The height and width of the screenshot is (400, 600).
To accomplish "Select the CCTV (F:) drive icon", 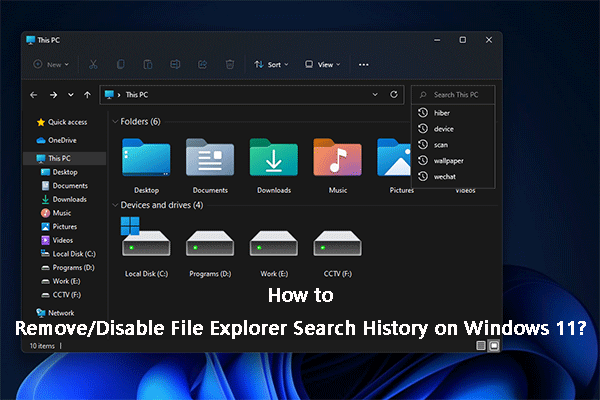I will (x=338, y=243).
